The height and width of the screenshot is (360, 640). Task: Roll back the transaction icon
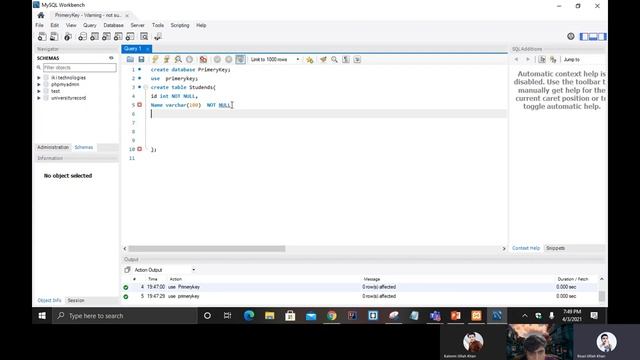click(229, 60)
